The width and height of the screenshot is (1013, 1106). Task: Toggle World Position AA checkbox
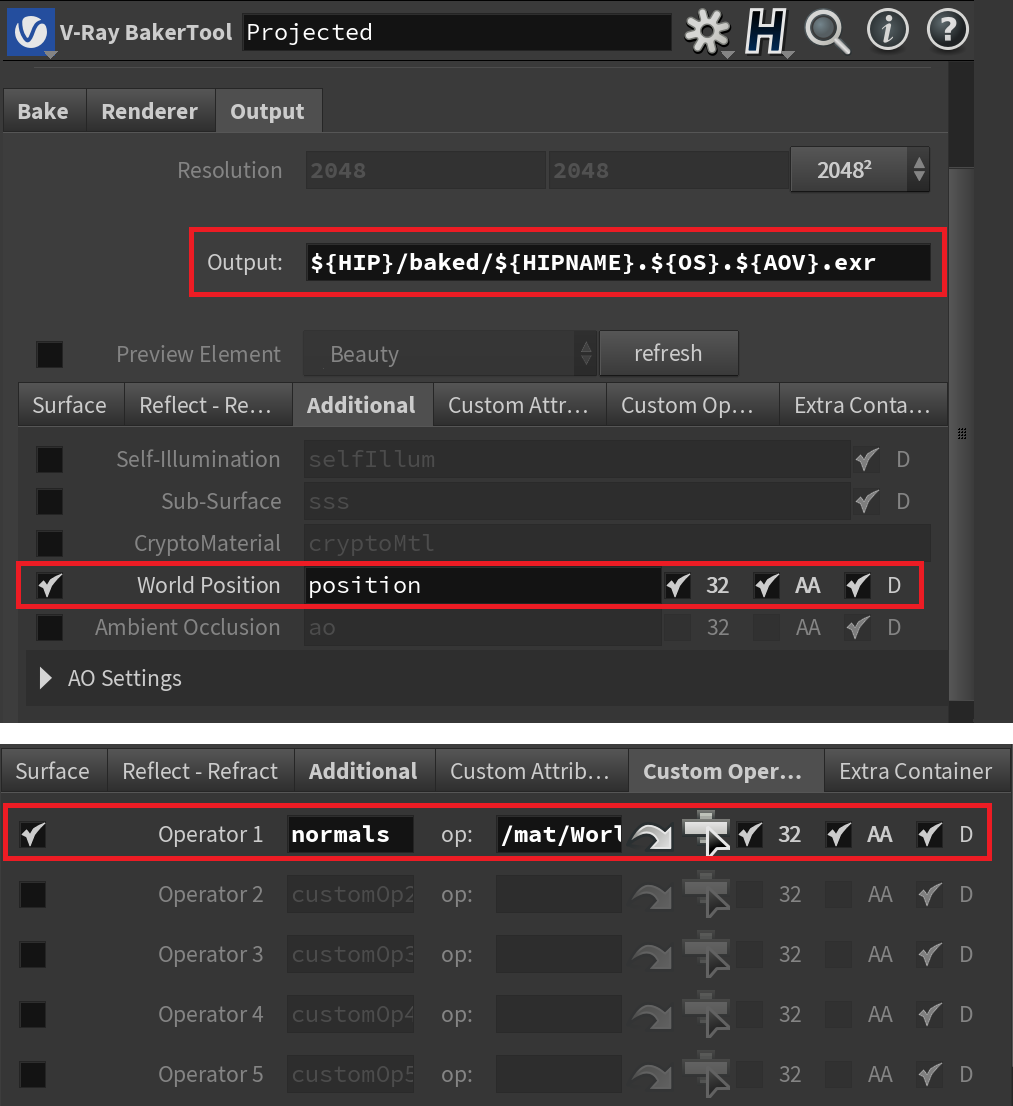(767, 585)
